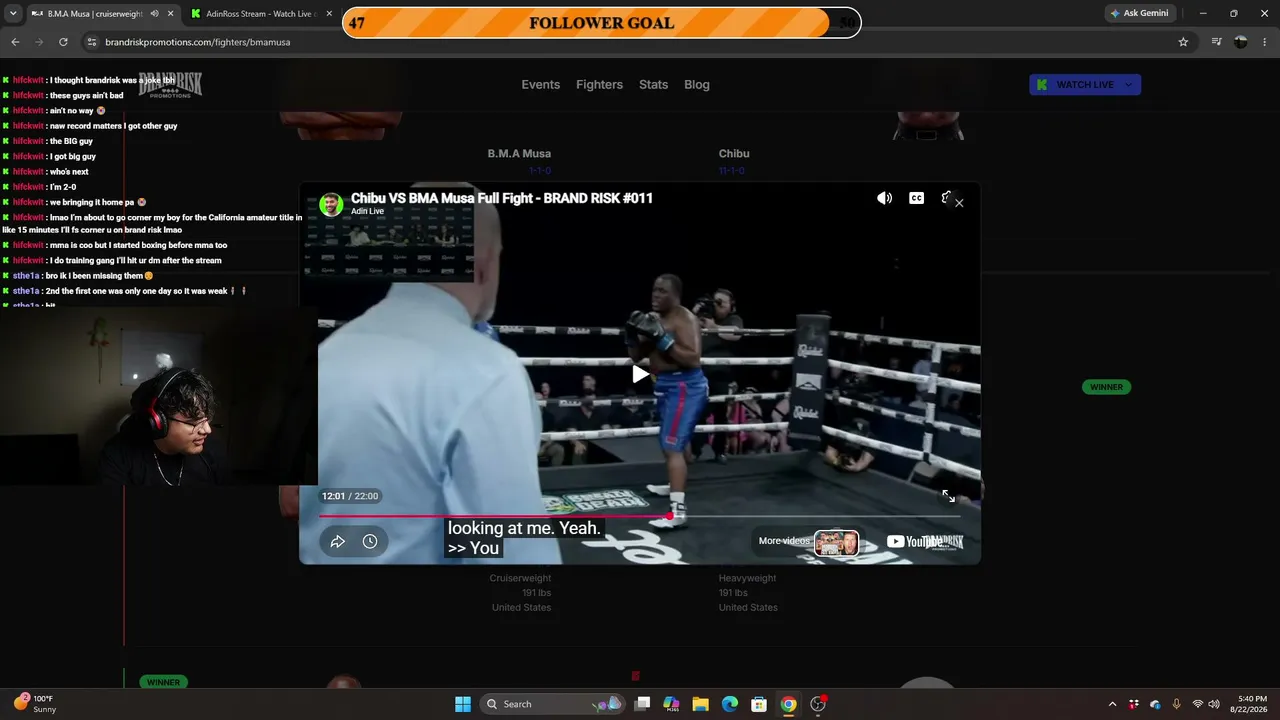Reload the current page
Viewport: 1280px width, 720px height.
click(x=63, y=42)
